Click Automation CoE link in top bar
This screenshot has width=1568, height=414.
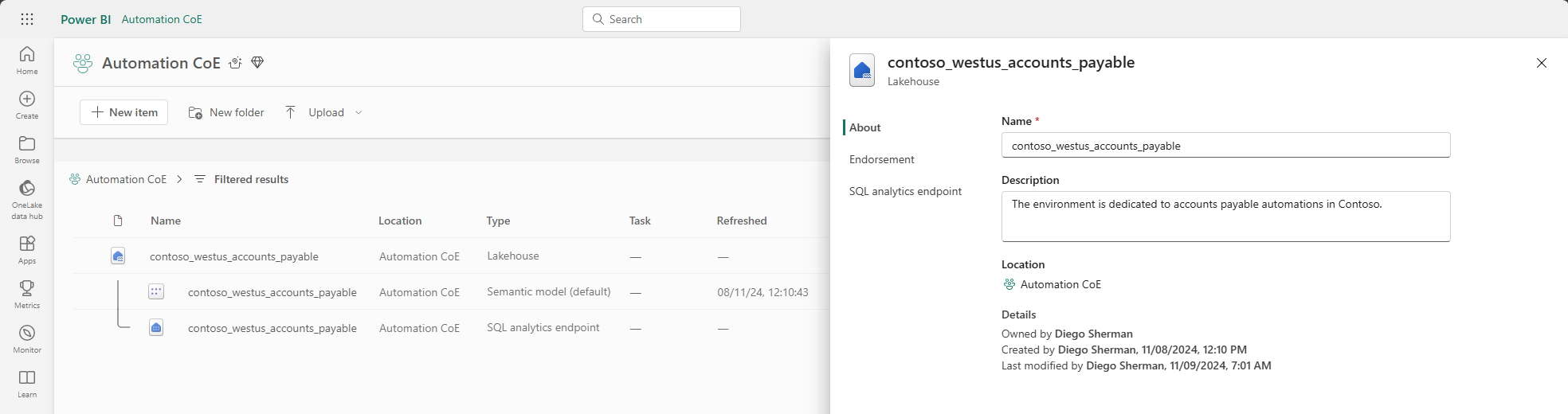pyautogui.click(x=162, y=19)
